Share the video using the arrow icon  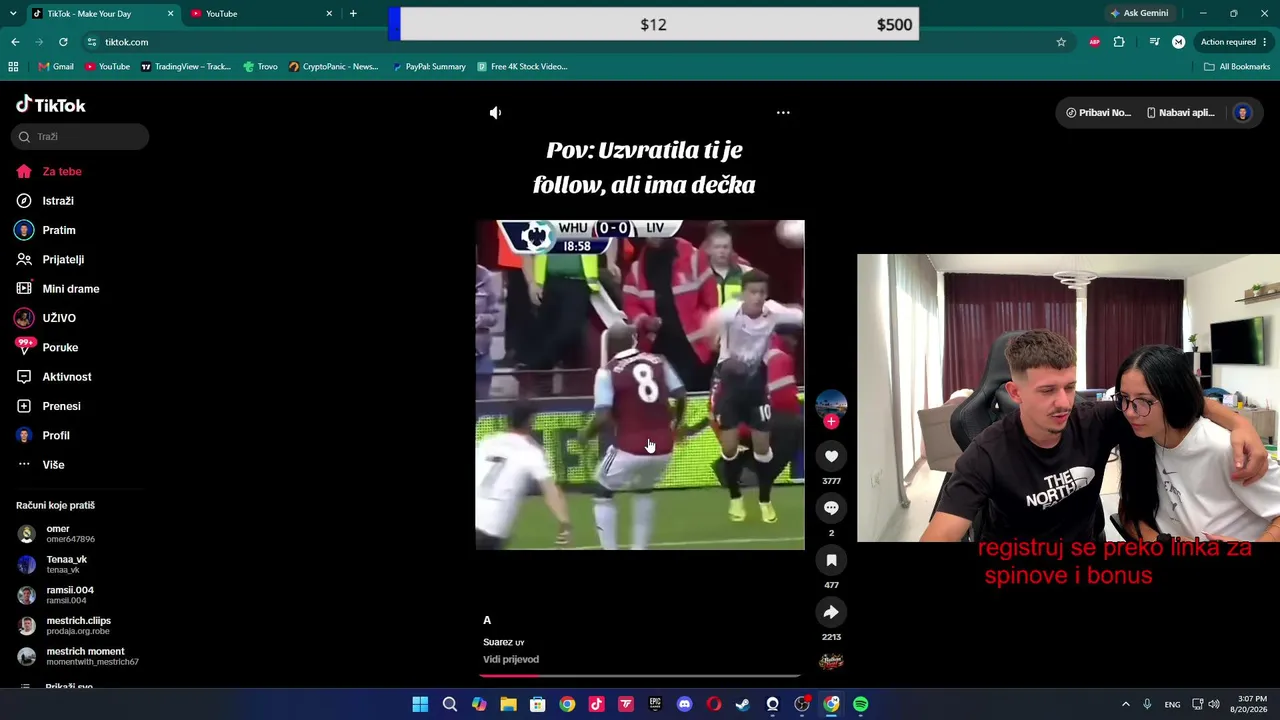coord(831,612)
